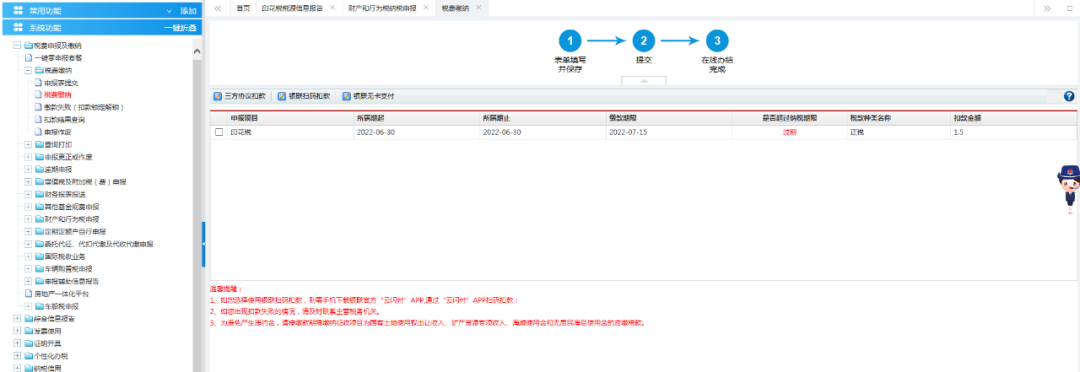Collapse the step guide with the up-arrow handle
1080x372 pixels.
click(x=644, y=81)
